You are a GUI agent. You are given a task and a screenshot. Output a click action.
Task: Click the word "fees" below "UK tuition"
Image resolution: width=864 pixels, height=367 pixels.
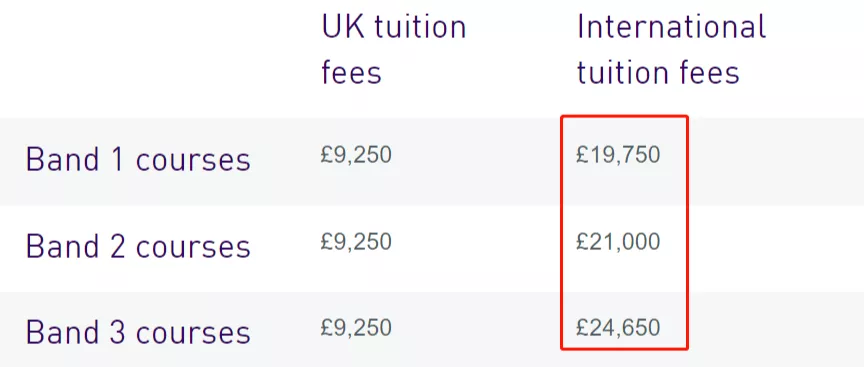(351, 72)
